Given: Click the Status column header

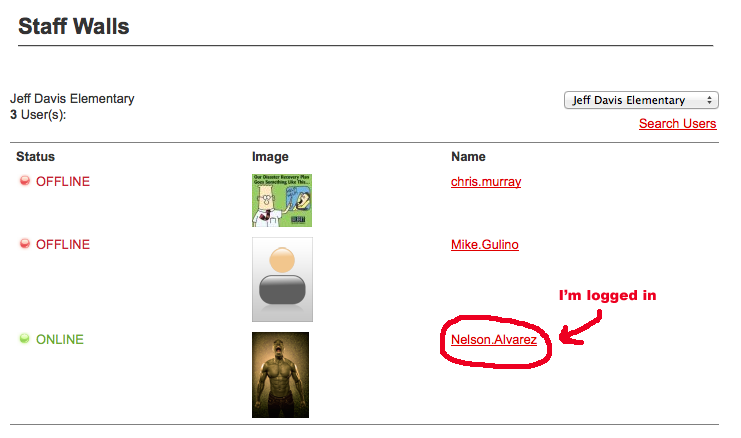Looking at the screenshot, I should coord(35,156).
